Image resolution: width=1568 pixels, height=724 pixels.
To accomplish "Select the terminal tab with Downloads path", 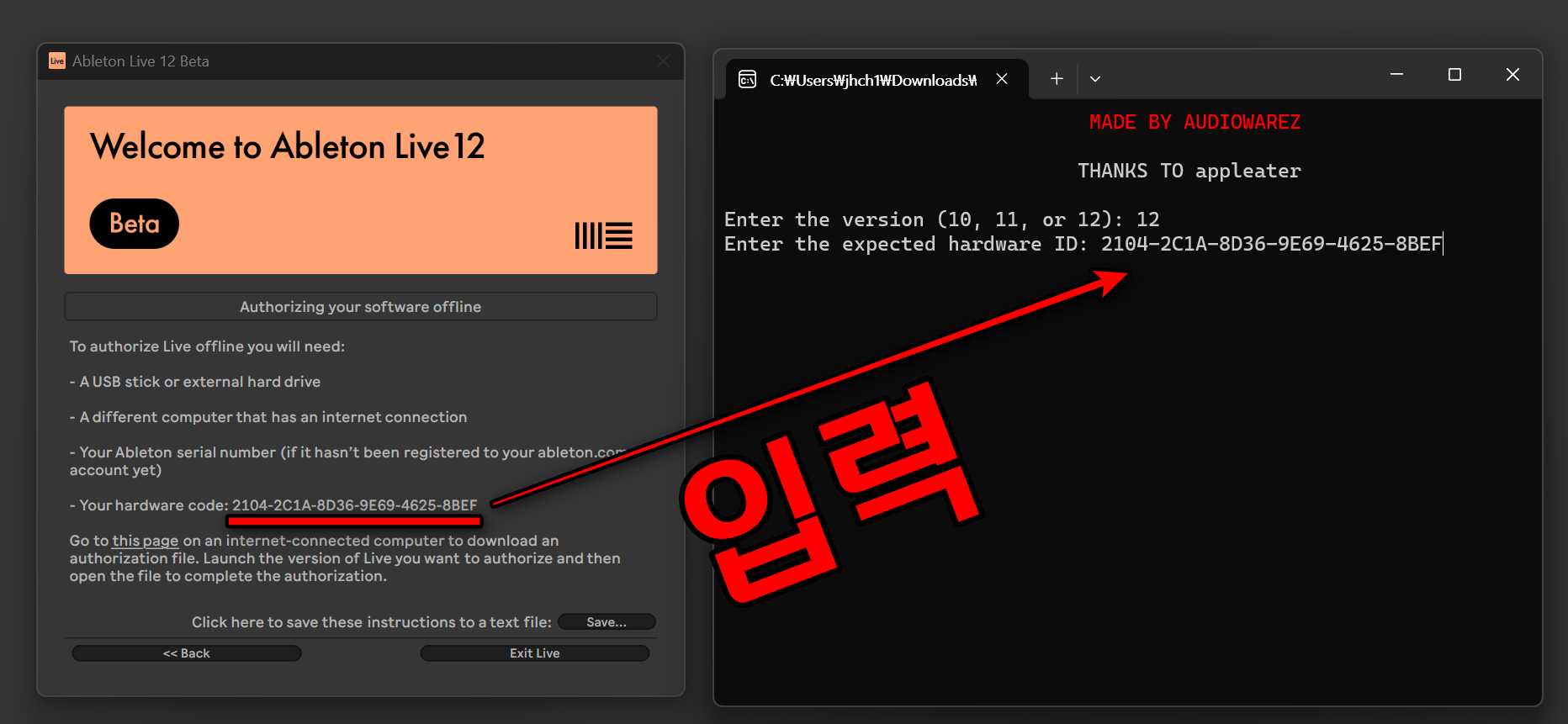I will pyautogui.click(x=875, y=80).
